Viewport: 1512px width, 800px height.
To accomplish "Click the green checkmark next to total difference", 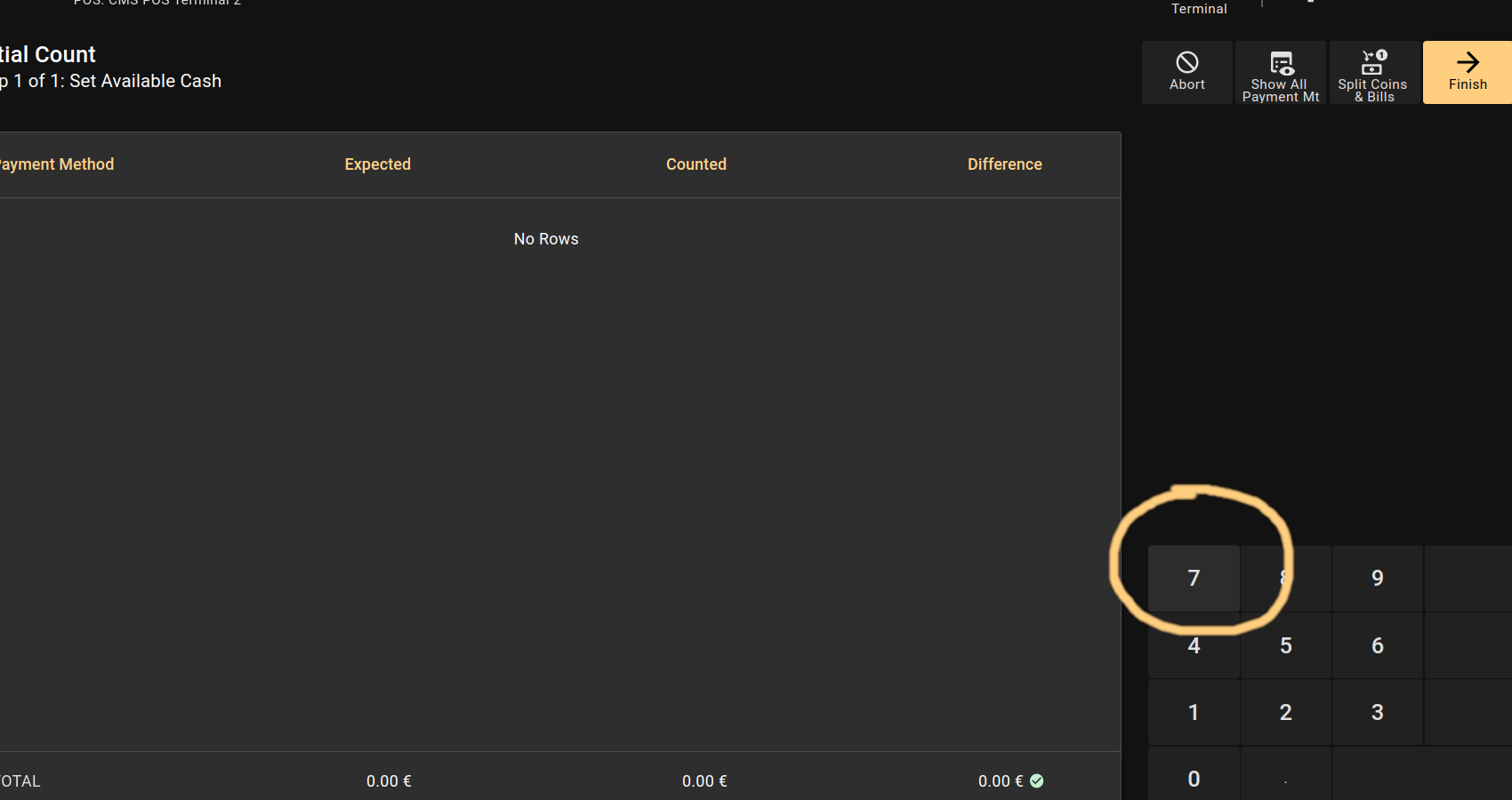I will click(x=1036, y=780).
